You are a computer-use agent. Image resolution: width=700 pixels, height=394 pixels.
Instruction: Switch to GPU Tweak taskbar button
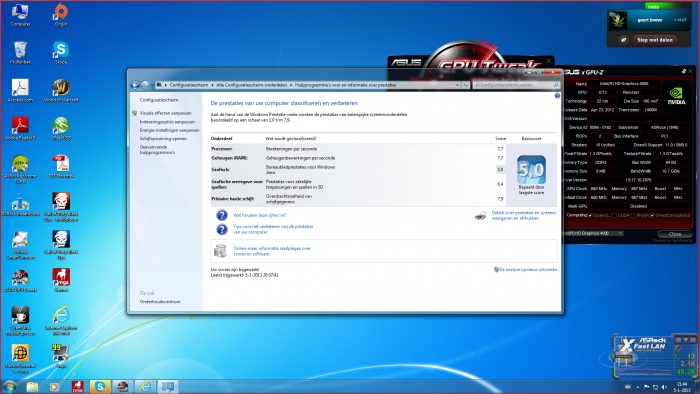tap(123, 386)
